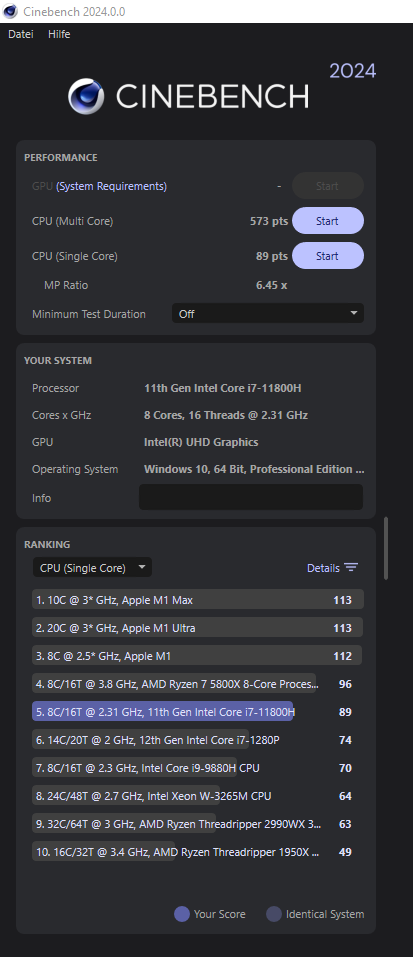Click the YOUR SYSTEM section heading
This screenshot has height=957, width=413.
click(58, 361)
